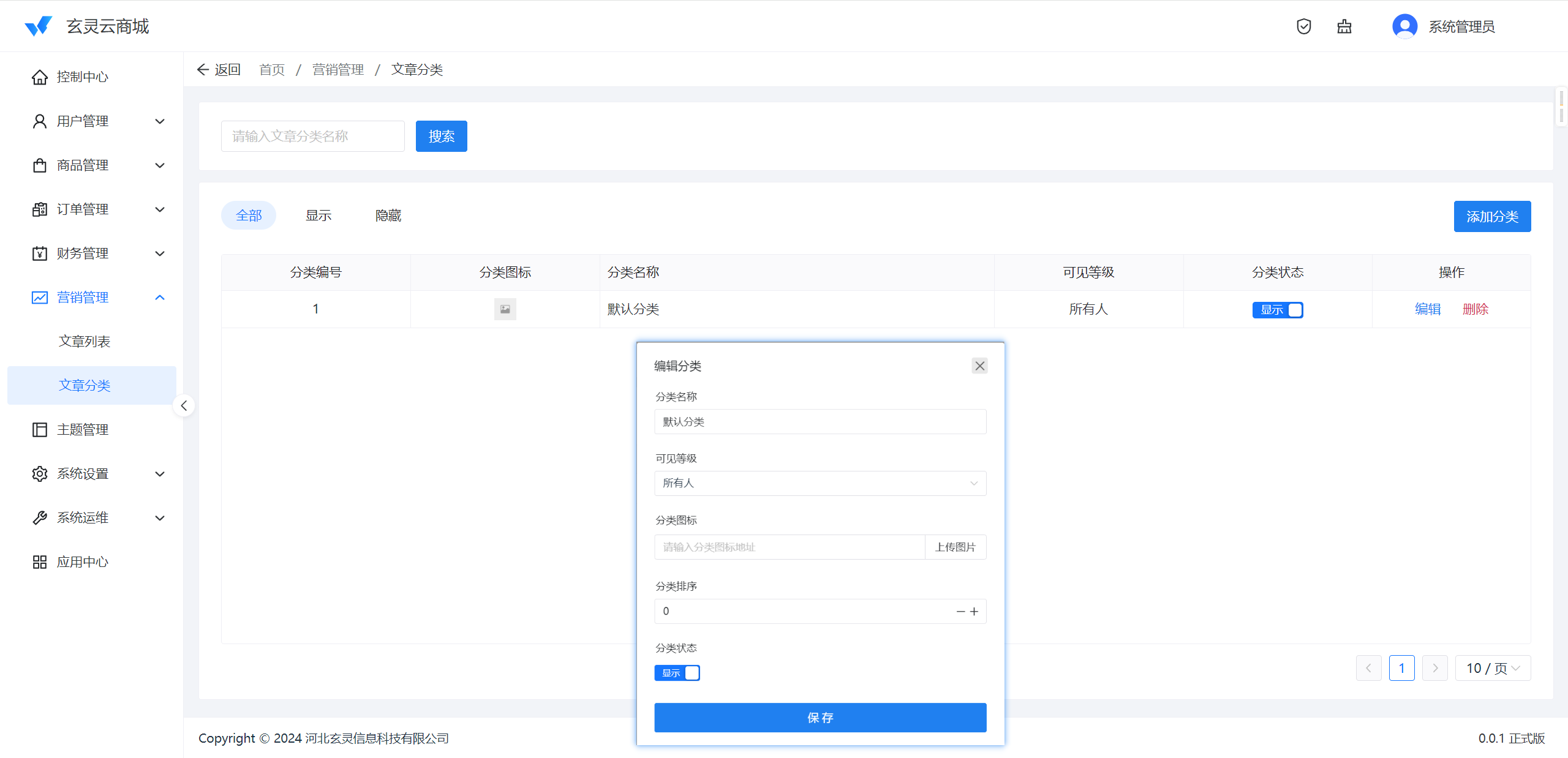1568x758 pixels.
Task: Open 应用中心 grid icon in sidebar
Action: click(x=40, y=562)
